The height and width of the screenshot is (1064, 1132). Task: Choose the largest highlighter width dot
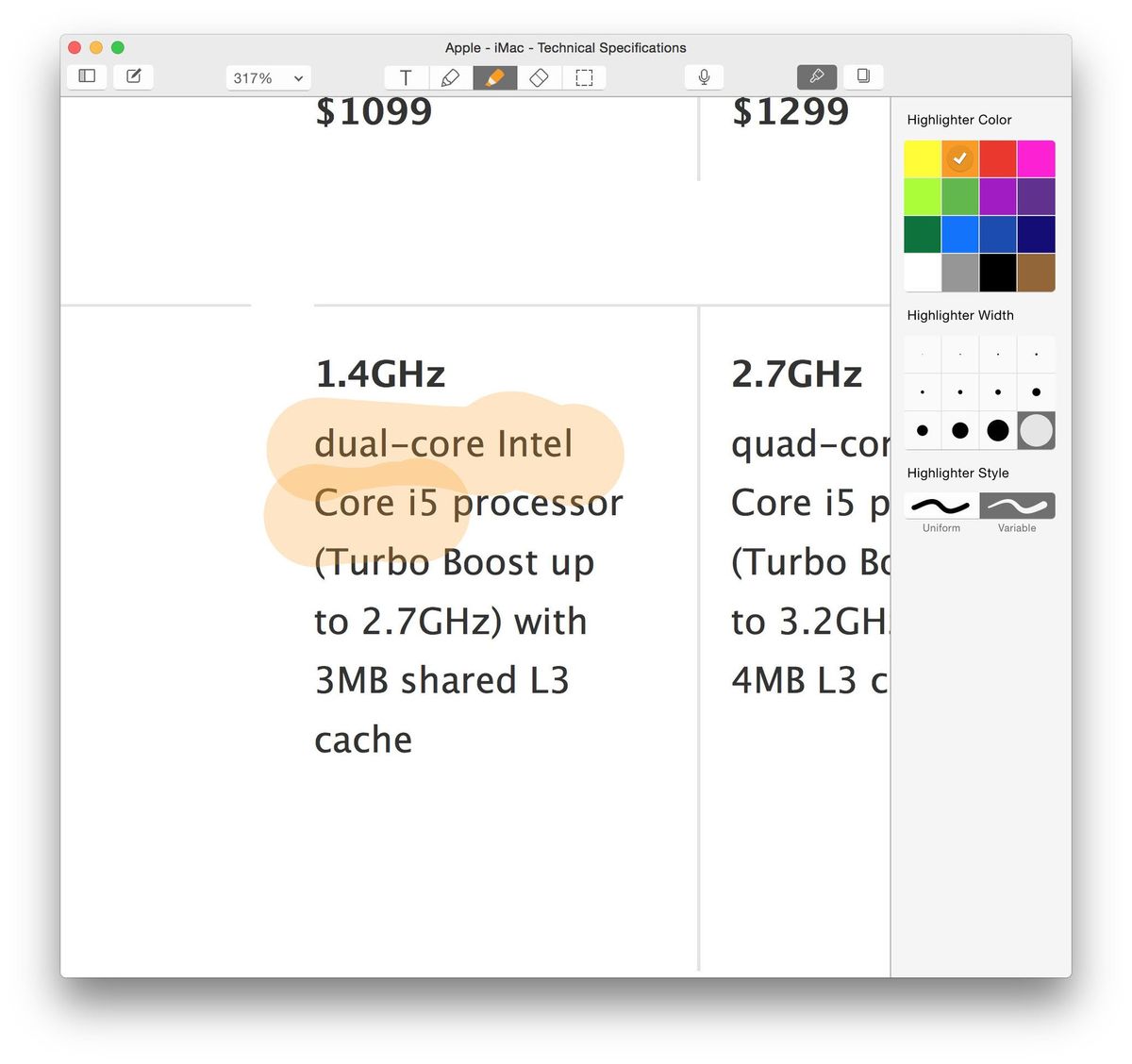pos(1036,430)
